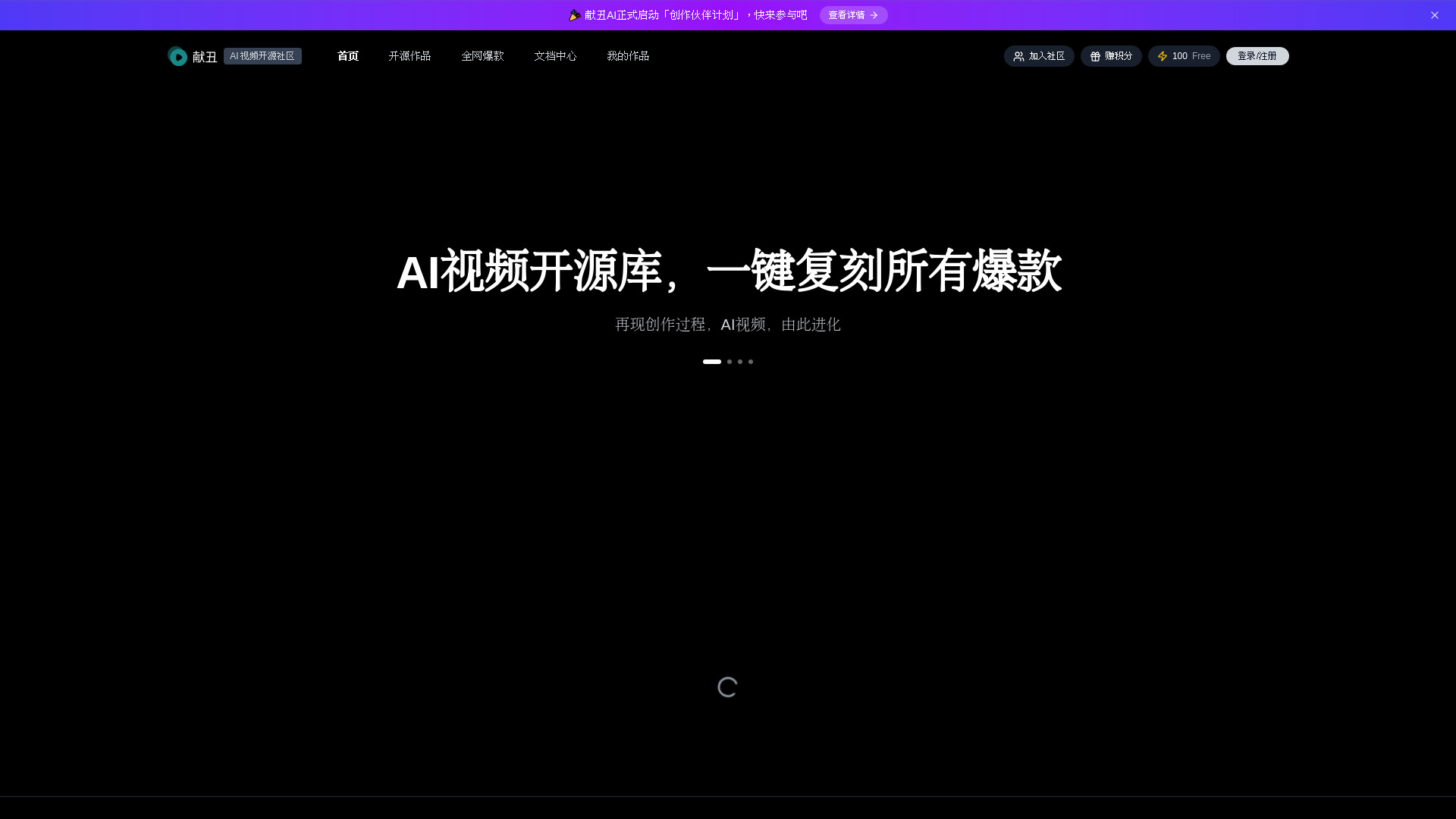Open the 首页 navigation tab
The image size is (1456, 819).
348,56
